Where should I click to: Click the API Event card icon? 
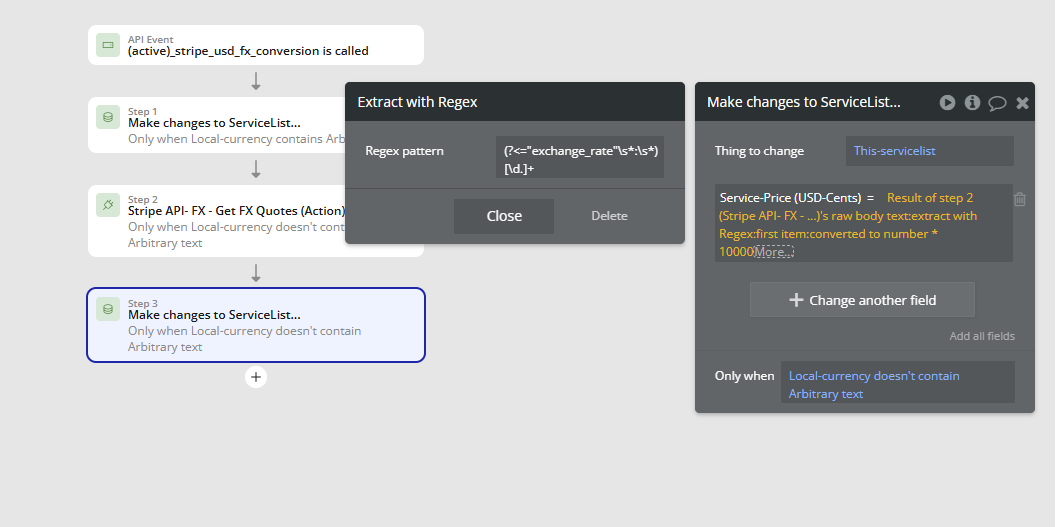(x=107, y=45)
